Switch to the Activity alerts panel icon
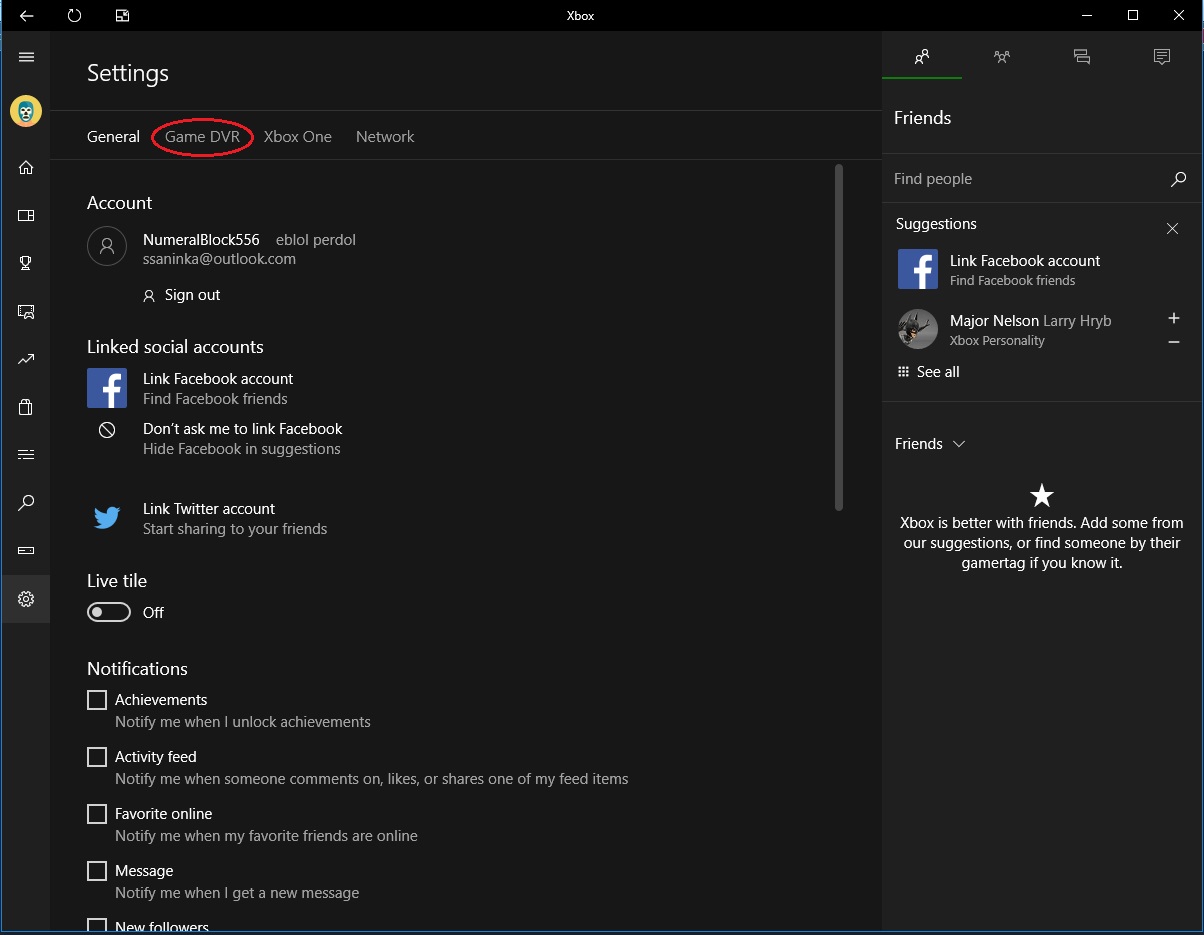 (1162, 57)
